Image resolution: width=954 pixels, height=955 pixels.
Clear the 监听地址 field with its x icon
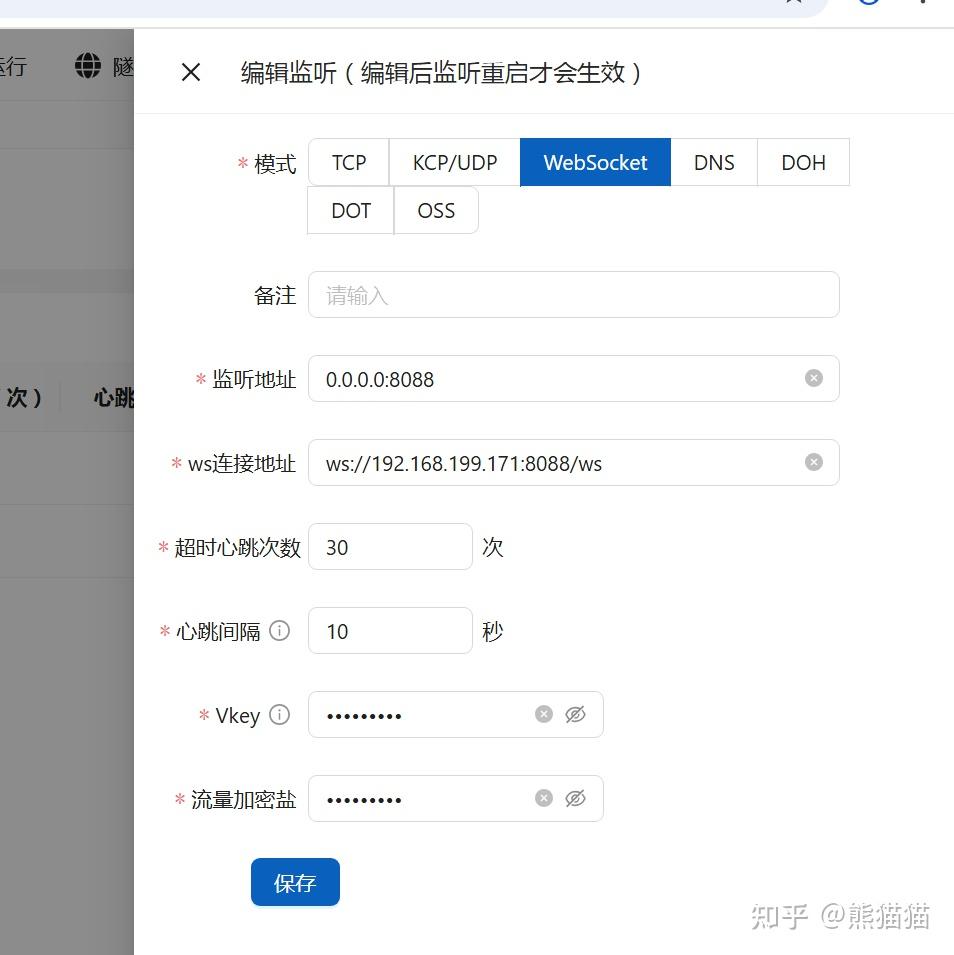pos(813,378)
